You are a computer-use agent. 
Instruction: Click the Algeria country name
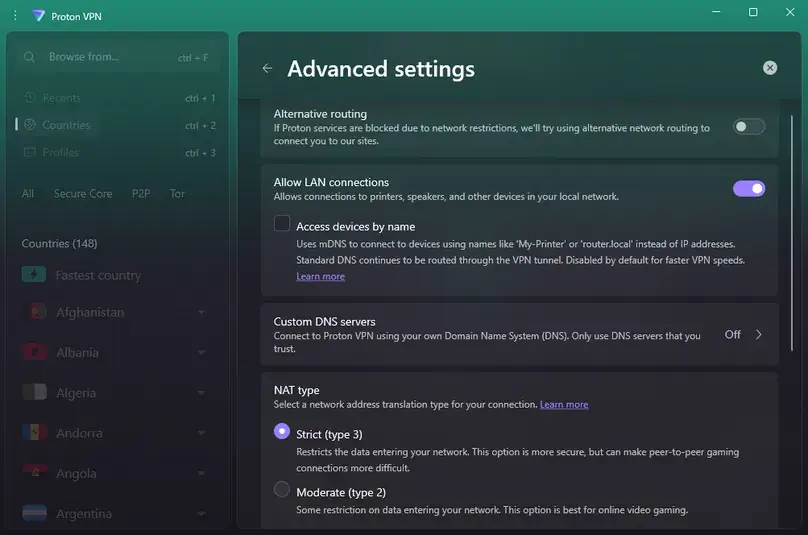(76, 393)
